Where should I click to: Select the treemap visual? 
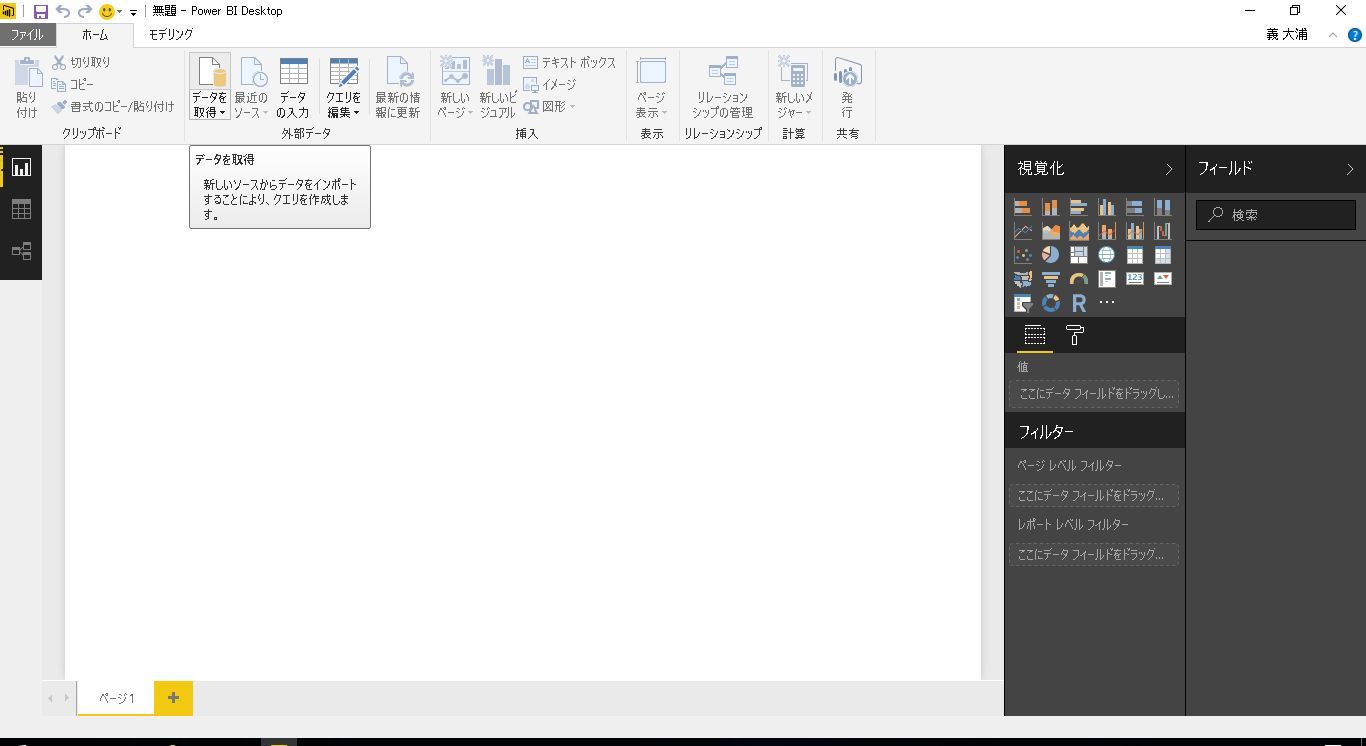[1078, 255]
